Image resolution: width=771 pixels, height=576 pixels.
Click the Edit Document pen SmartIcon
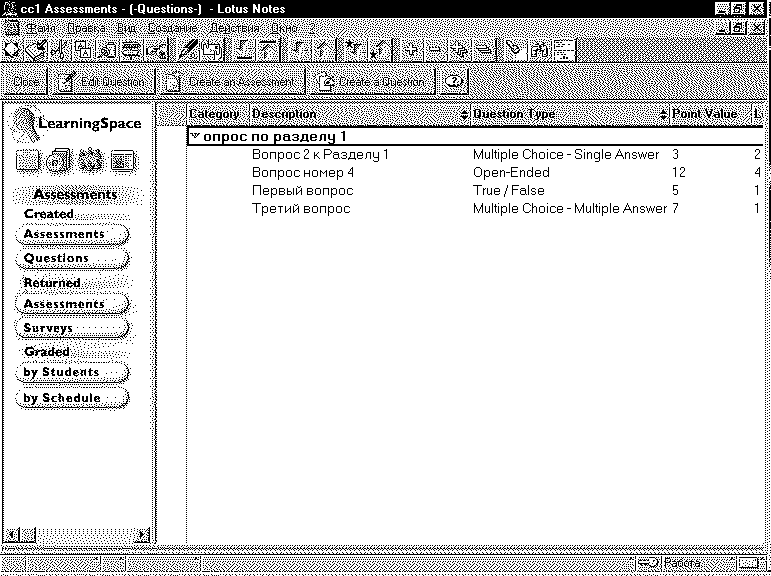(188, 51)
